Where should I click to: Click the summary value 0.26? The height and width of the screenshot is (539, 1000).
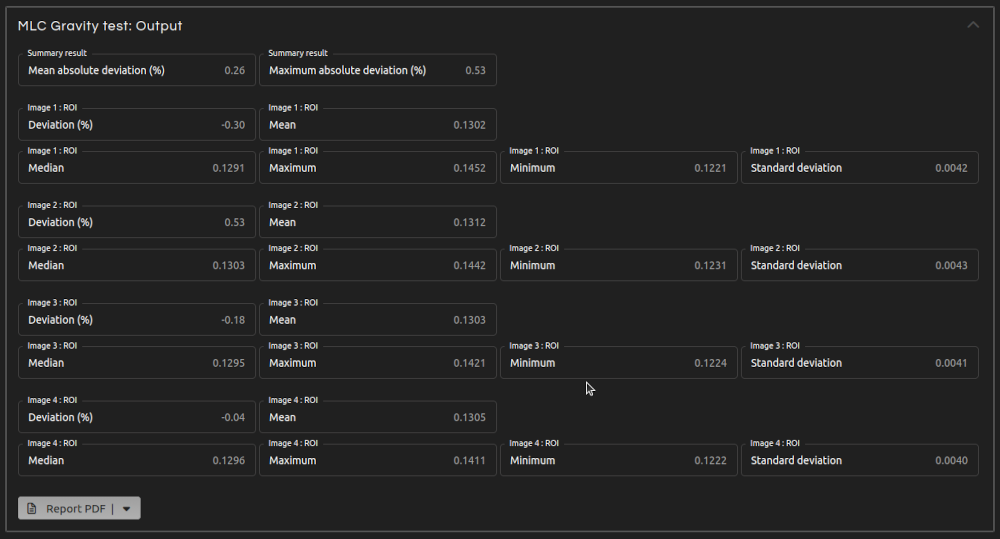235,70
